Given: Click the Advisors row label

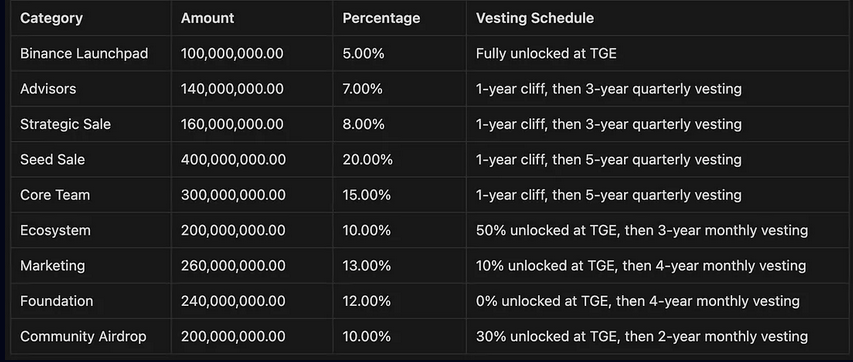Looking at the screenshot, I should point(48,89).
